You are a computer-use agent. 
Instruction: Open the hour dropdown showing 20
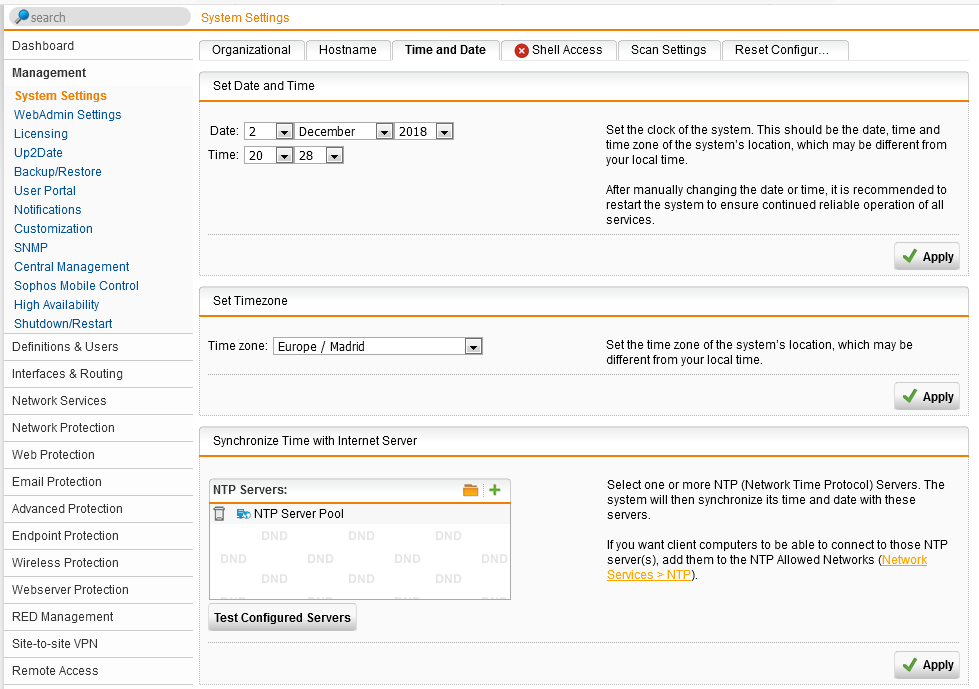click(x=283, y=156)
